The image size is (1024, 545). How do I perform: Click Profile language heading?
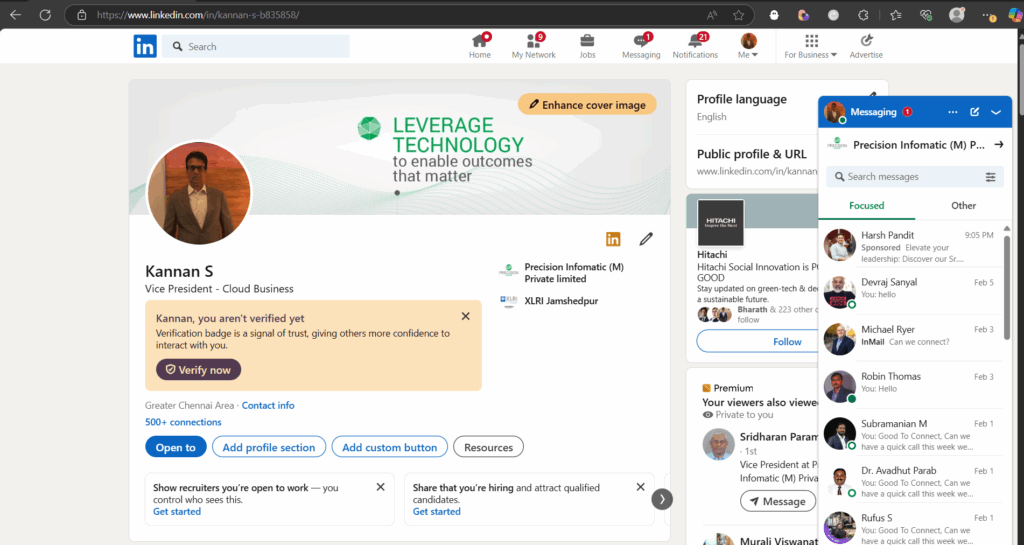741,99
